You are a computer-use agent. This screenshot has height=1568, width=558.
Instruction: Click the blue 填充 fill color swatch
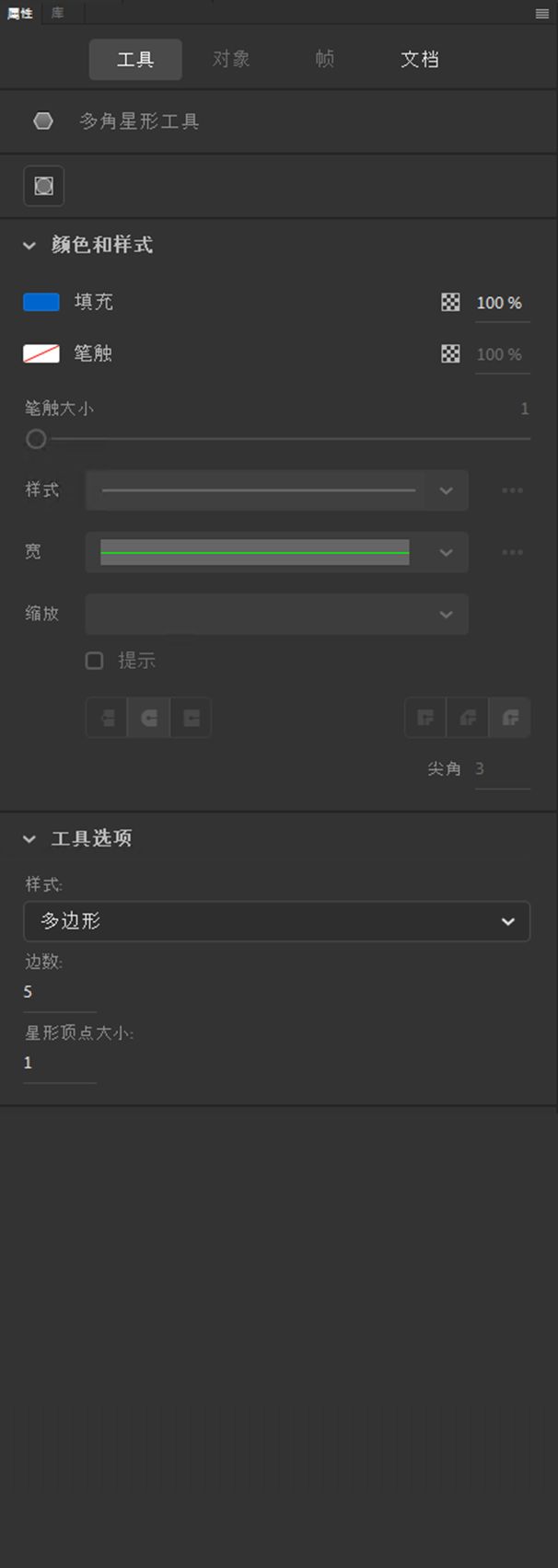pos(41,302)
